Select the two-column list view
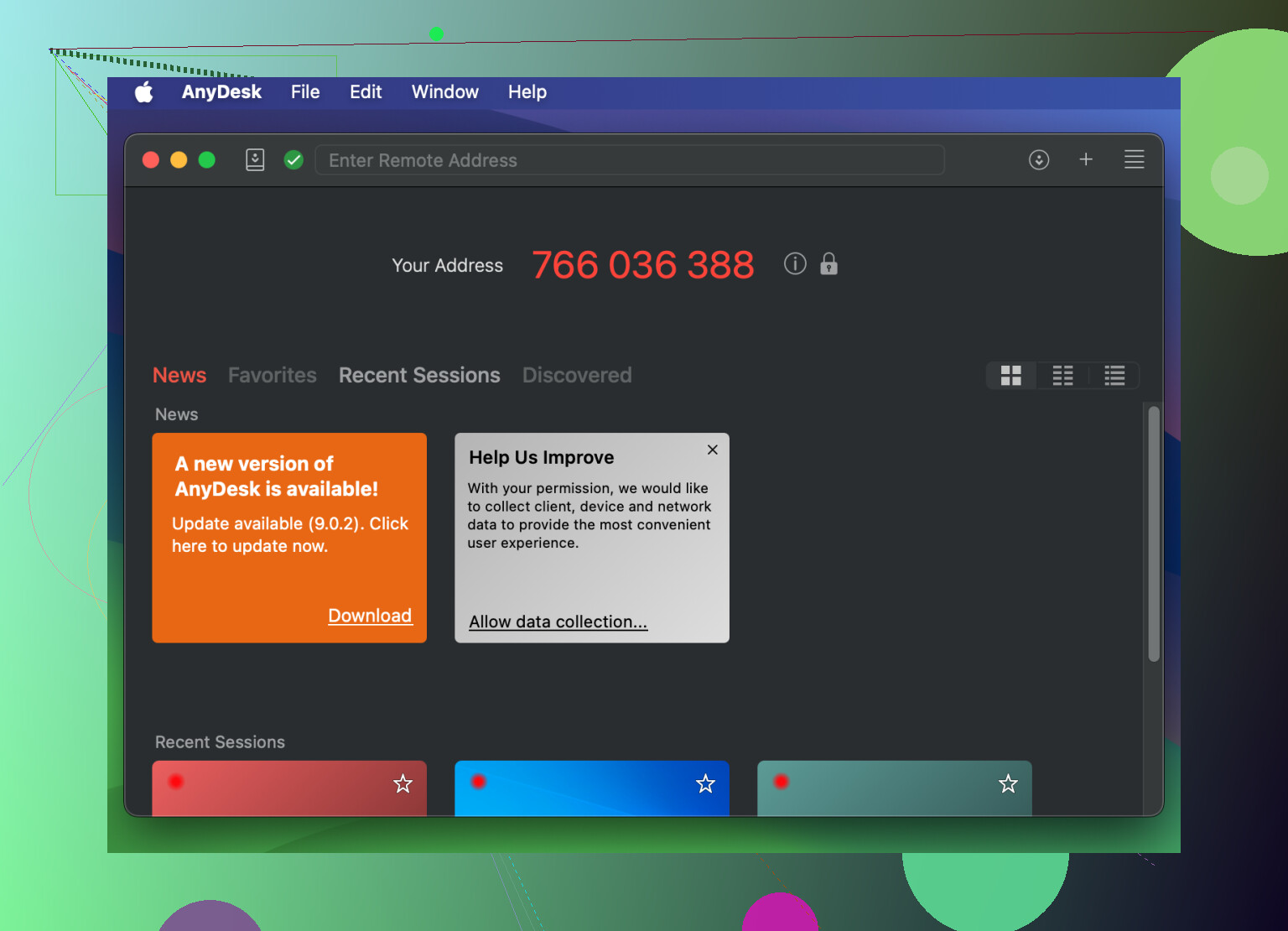Viewport: 1288px width, 931px height. point(1062,376)
